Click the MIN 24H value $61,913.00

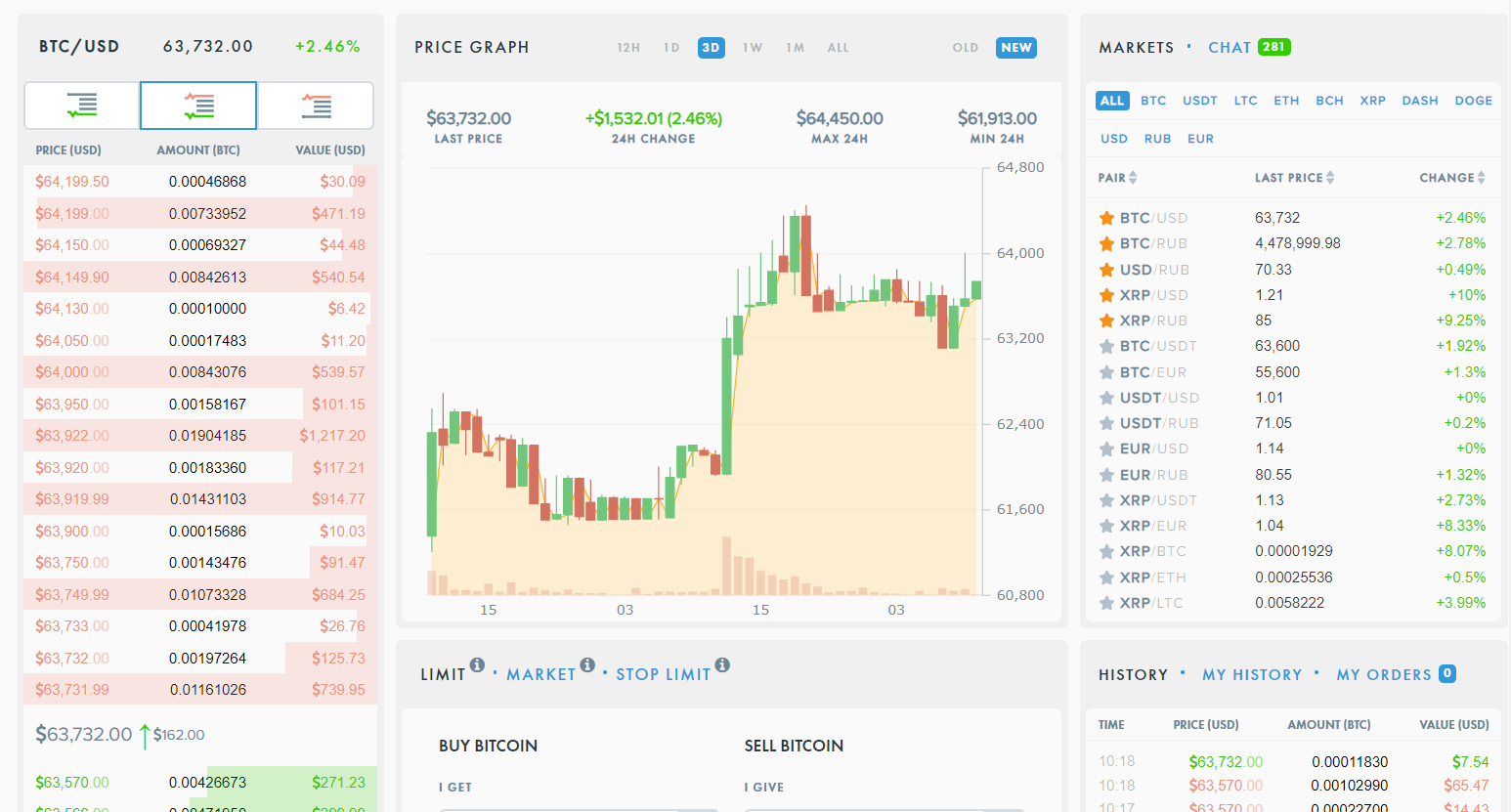(997, 118)
